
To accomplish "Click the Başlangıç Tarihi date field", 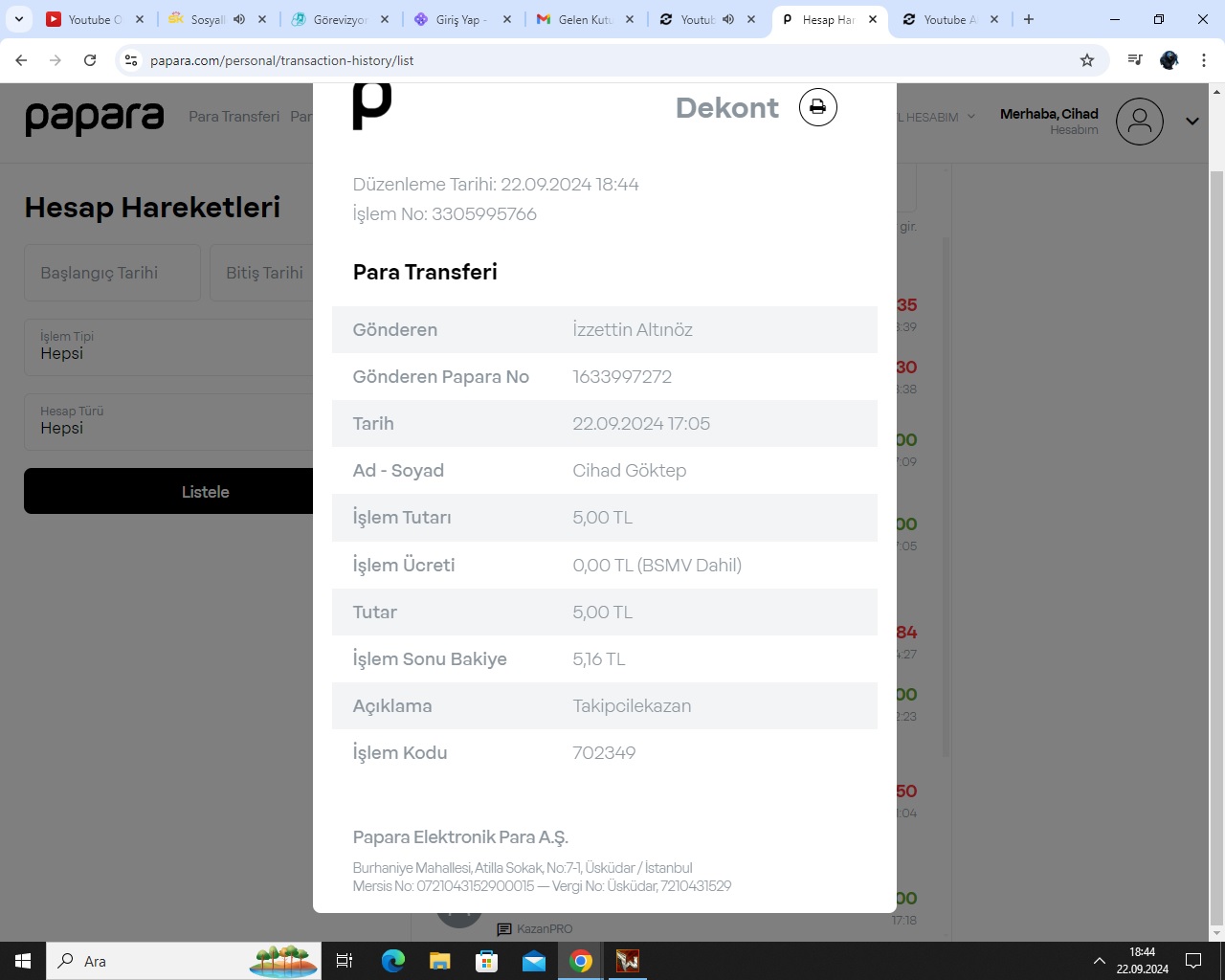I will (112, 273).
